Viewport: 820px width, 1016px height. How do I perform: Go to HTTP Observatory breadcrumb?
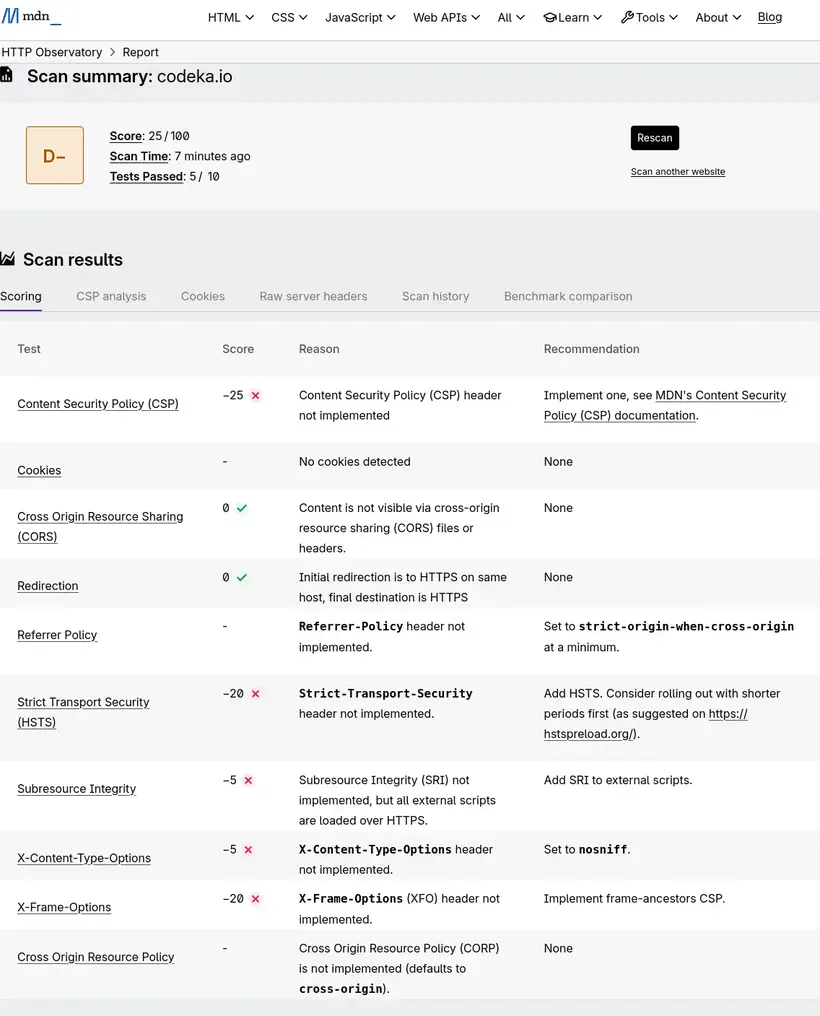52,52
